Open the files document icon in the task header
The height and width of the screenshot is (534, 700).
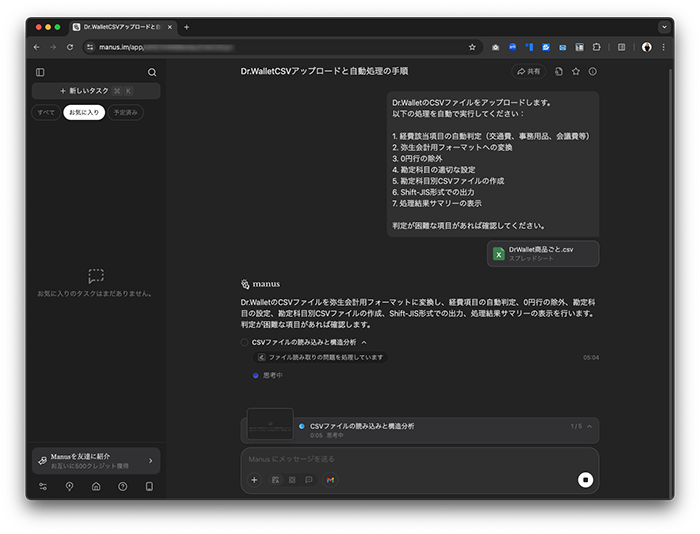(558, 71)
